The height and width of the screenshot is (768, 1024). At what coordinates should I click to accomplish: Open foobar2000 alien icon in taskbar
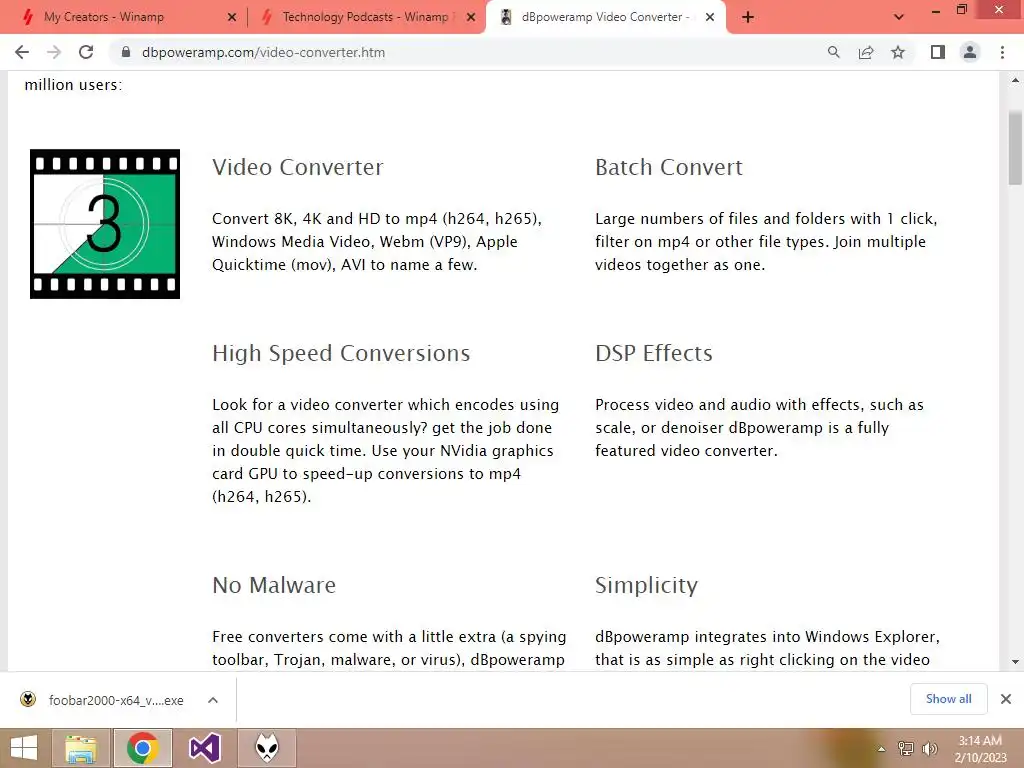coord(266,748)
